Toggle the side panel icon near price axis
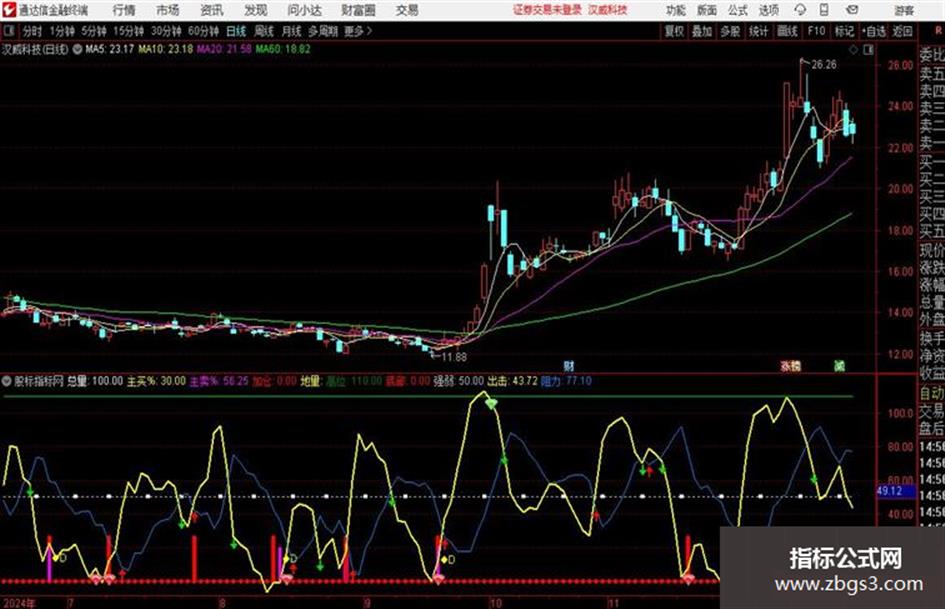Image resolution: width=945 pixels, height=609 pixels. click(x=868, y=50)
